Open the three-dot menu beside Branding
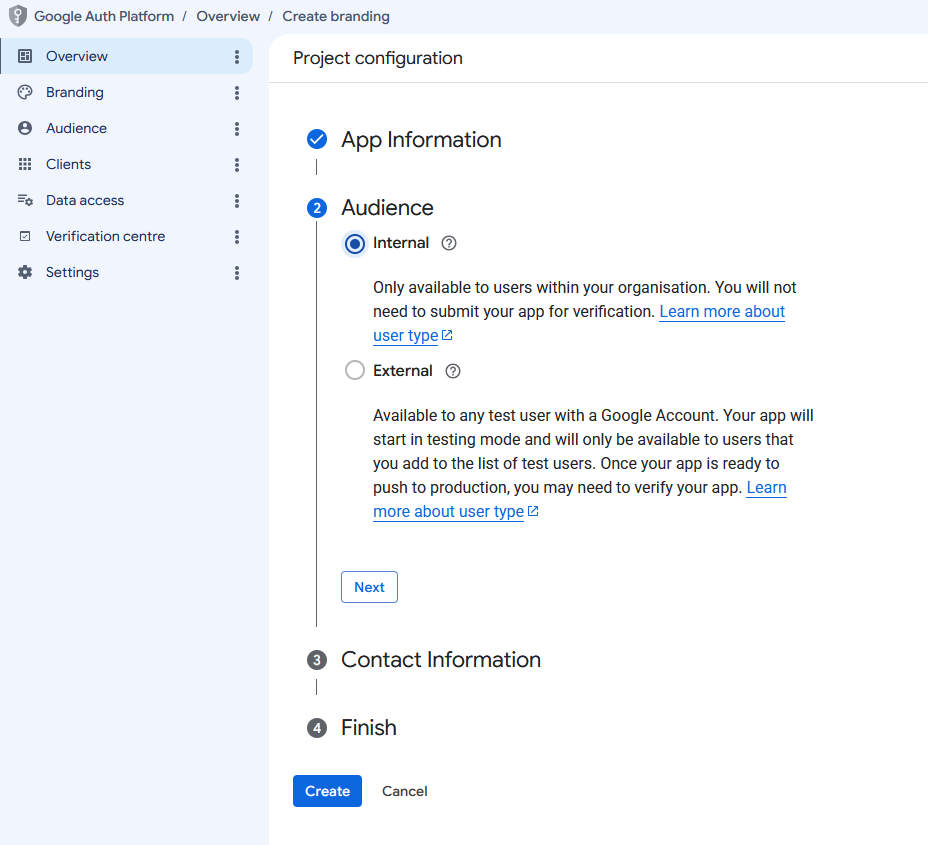This screenshot has height=845, width=928. coord(237,93)
